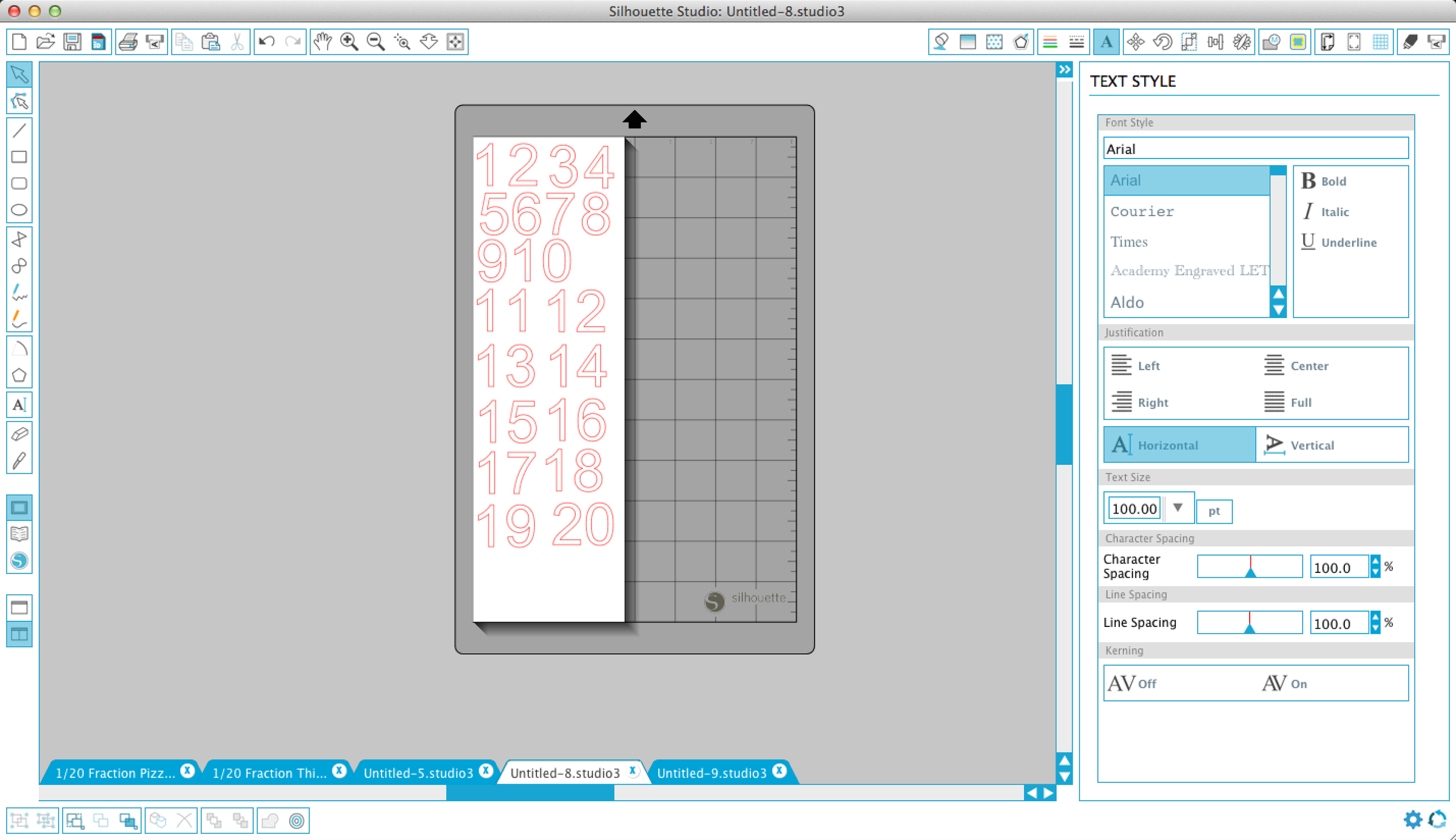This screenshot has height=840, width=1456.
Task: Open the Text Size dropdown arrow
Action: (1178, 507)
